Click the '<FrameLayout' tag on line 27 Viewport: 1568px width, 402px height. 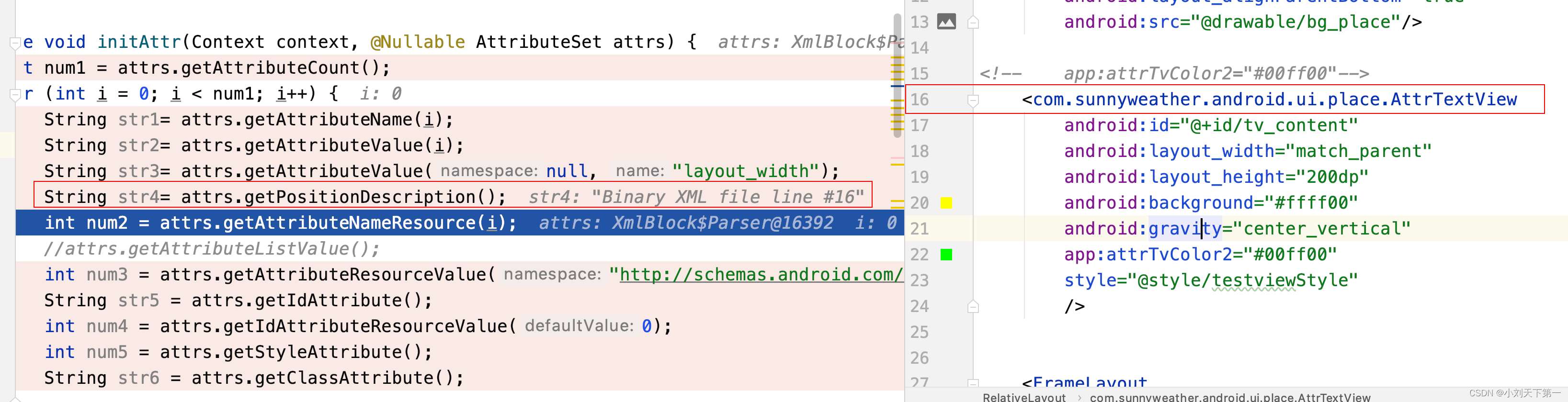pos(1084,382)
